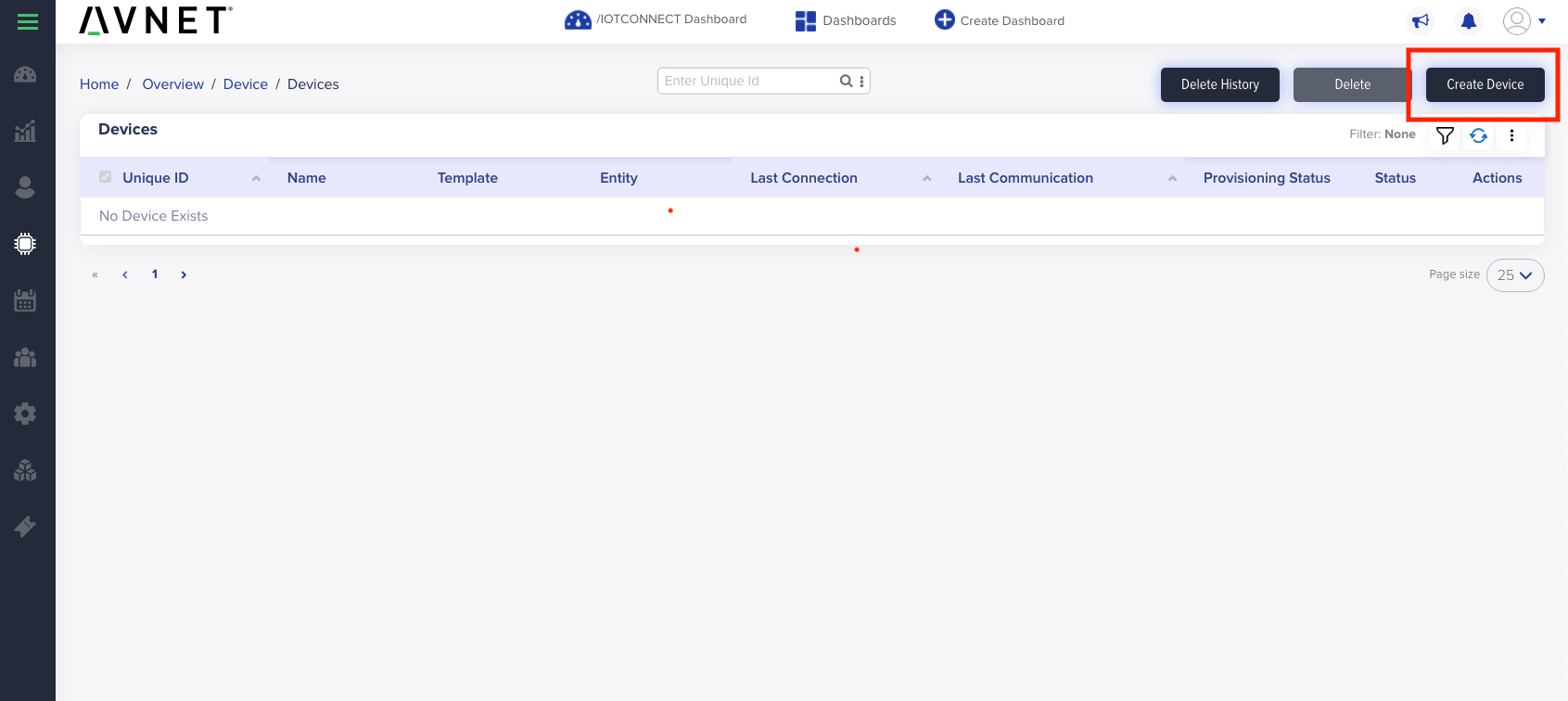
Task: Click the Delete History button
Action: click(x=1219, y=84)
